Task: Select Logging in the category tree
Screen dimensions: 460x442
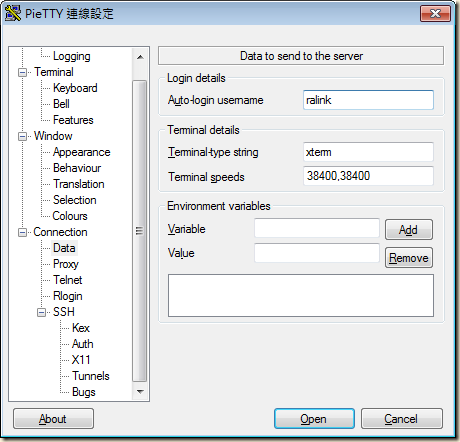Action: [x=72, y=56]
